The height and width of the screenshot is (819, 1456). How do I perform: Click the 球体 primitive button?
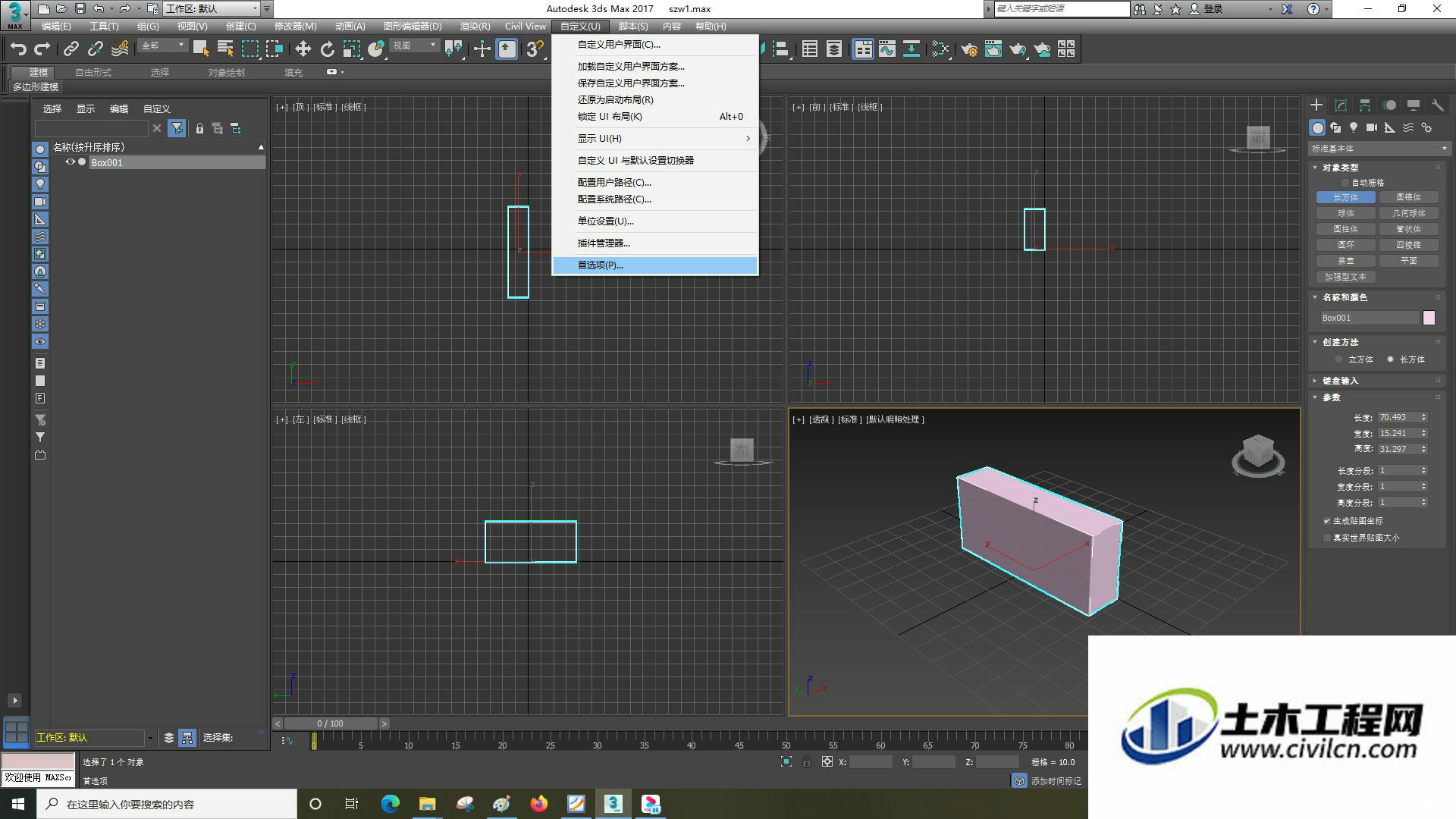click(1345, 213)
